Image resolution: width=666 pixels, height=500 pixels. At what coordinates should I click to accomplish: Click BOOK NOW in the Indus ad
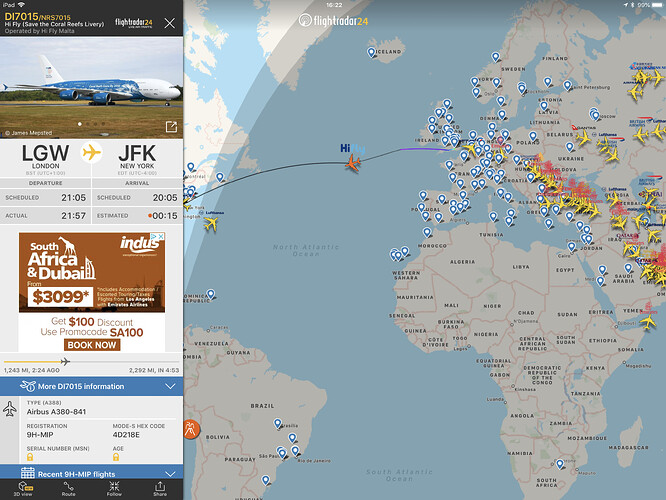coord(92,345)
